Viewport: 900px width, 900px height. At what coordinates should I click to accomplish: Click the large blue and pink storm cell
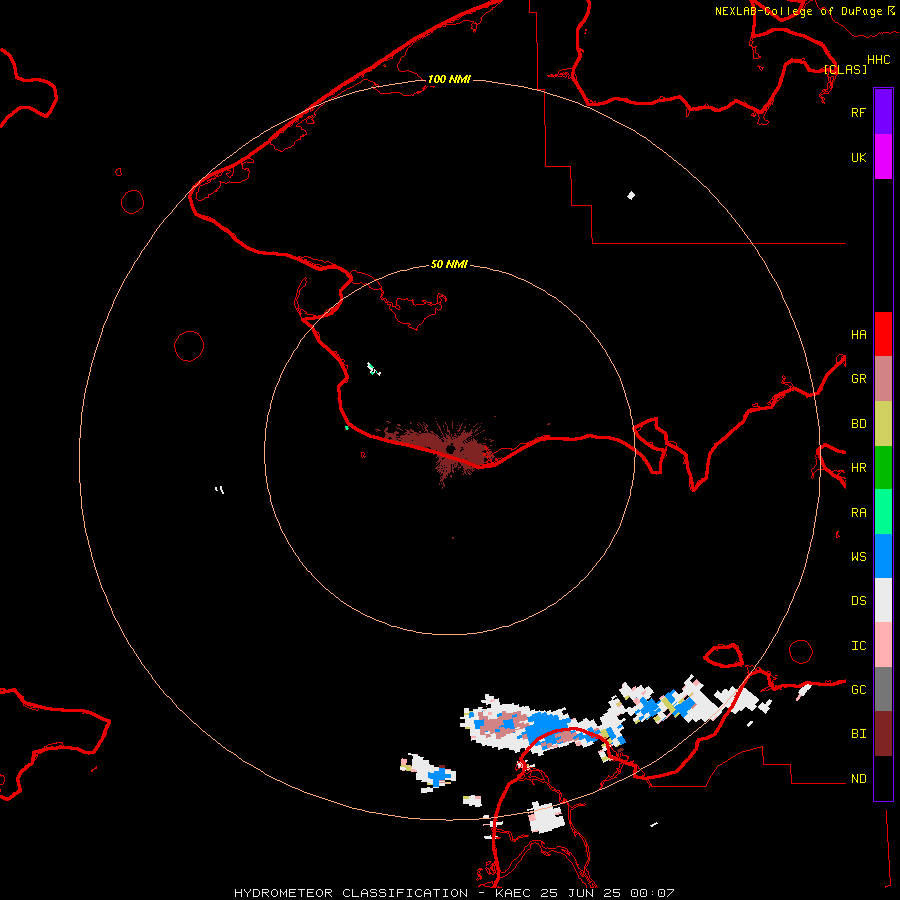pos(531,727)
